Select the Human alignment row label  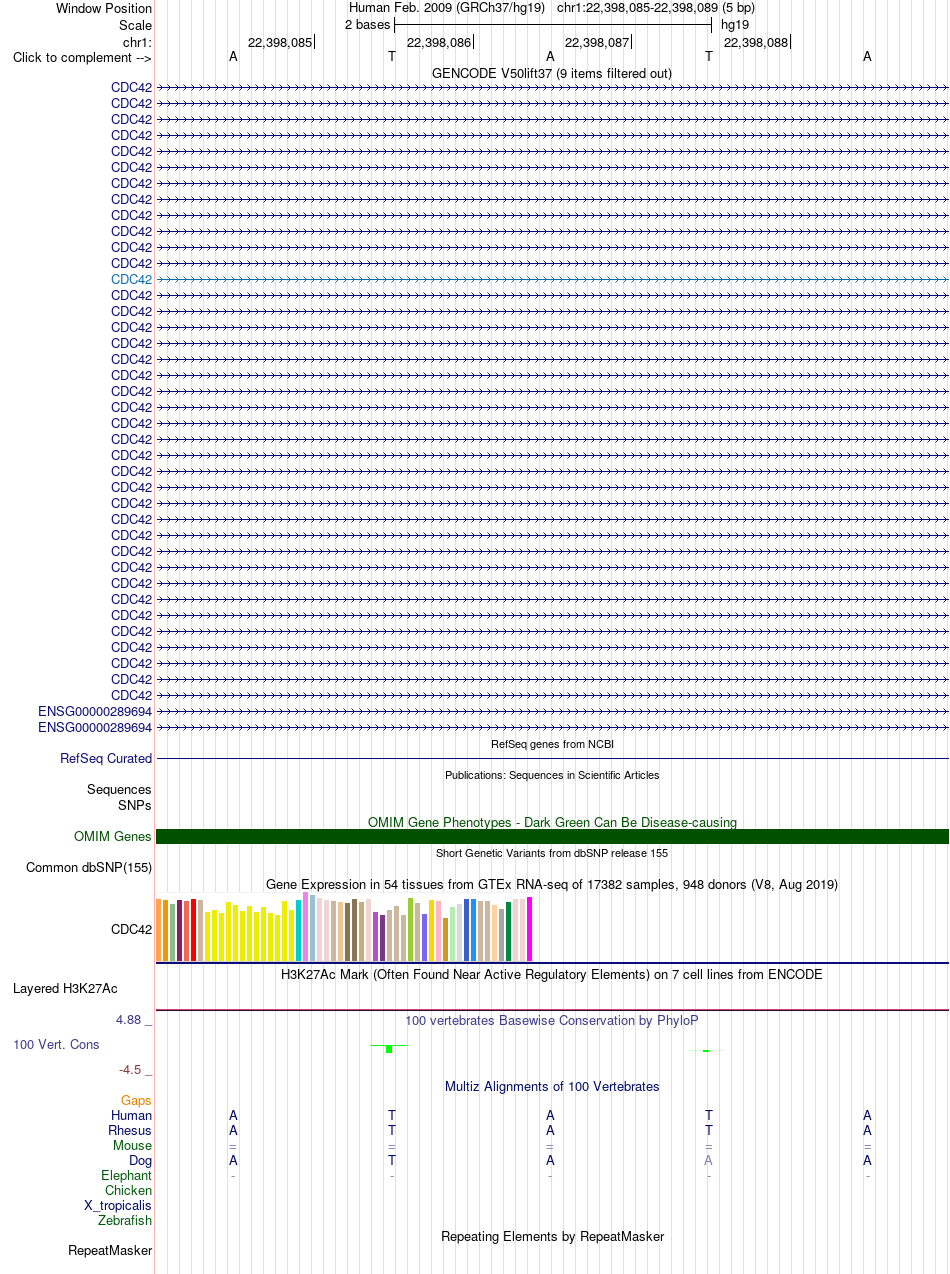(x=132, y=1115)
